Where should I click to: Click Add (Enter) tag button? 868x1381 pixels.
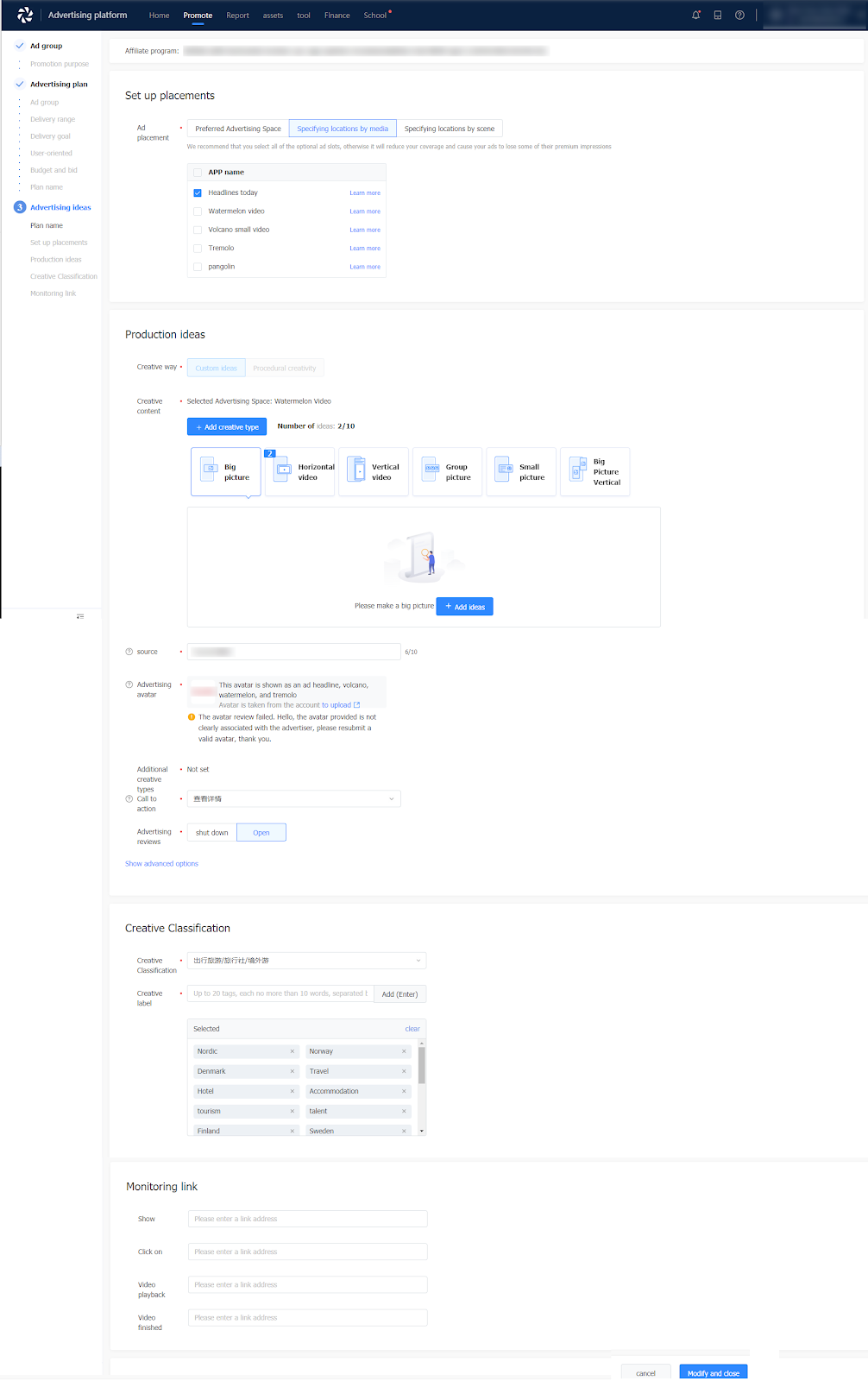(399, 994)
